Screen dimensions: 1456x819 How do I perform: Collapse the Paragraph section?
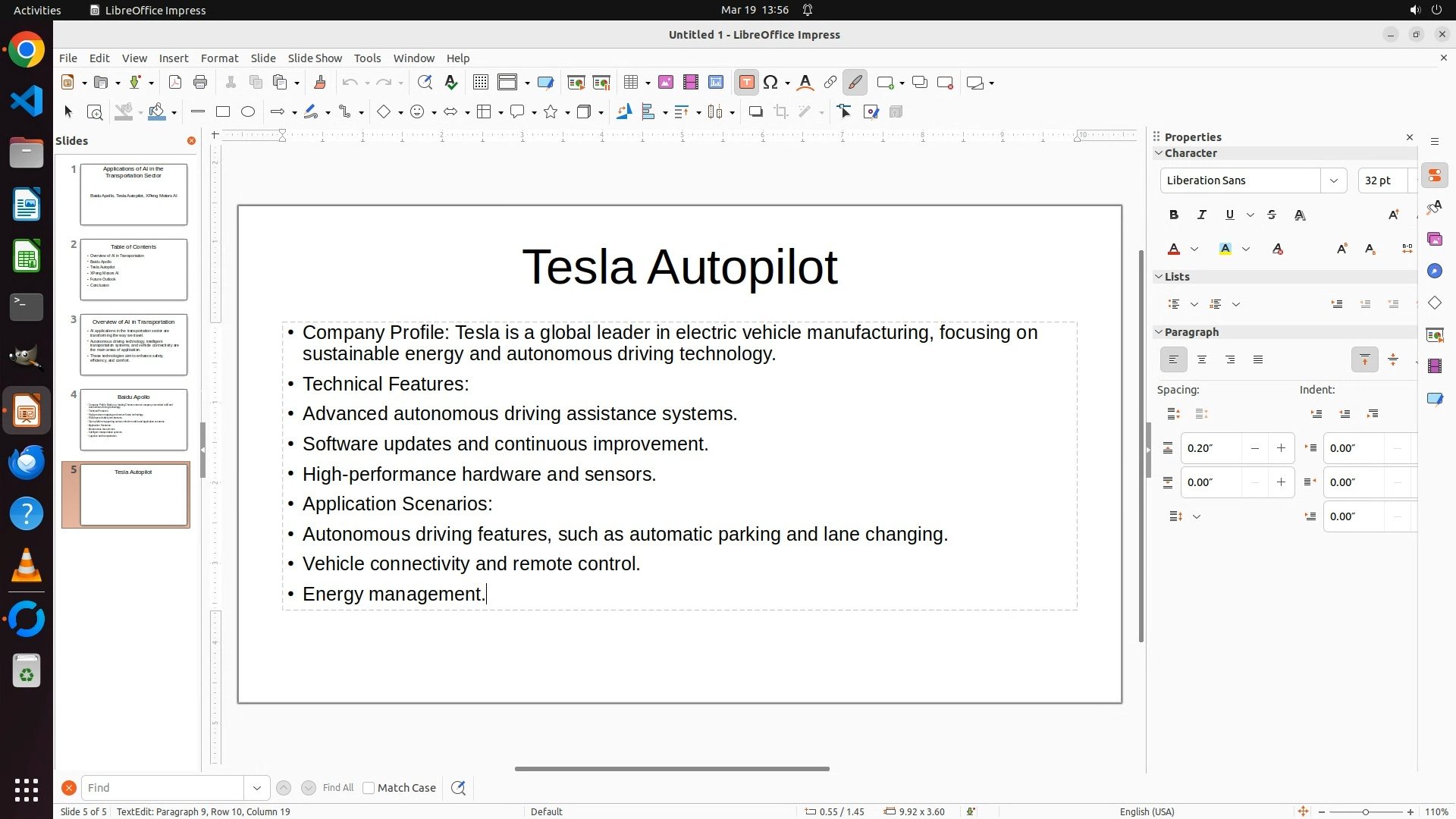click(1159, 332)
